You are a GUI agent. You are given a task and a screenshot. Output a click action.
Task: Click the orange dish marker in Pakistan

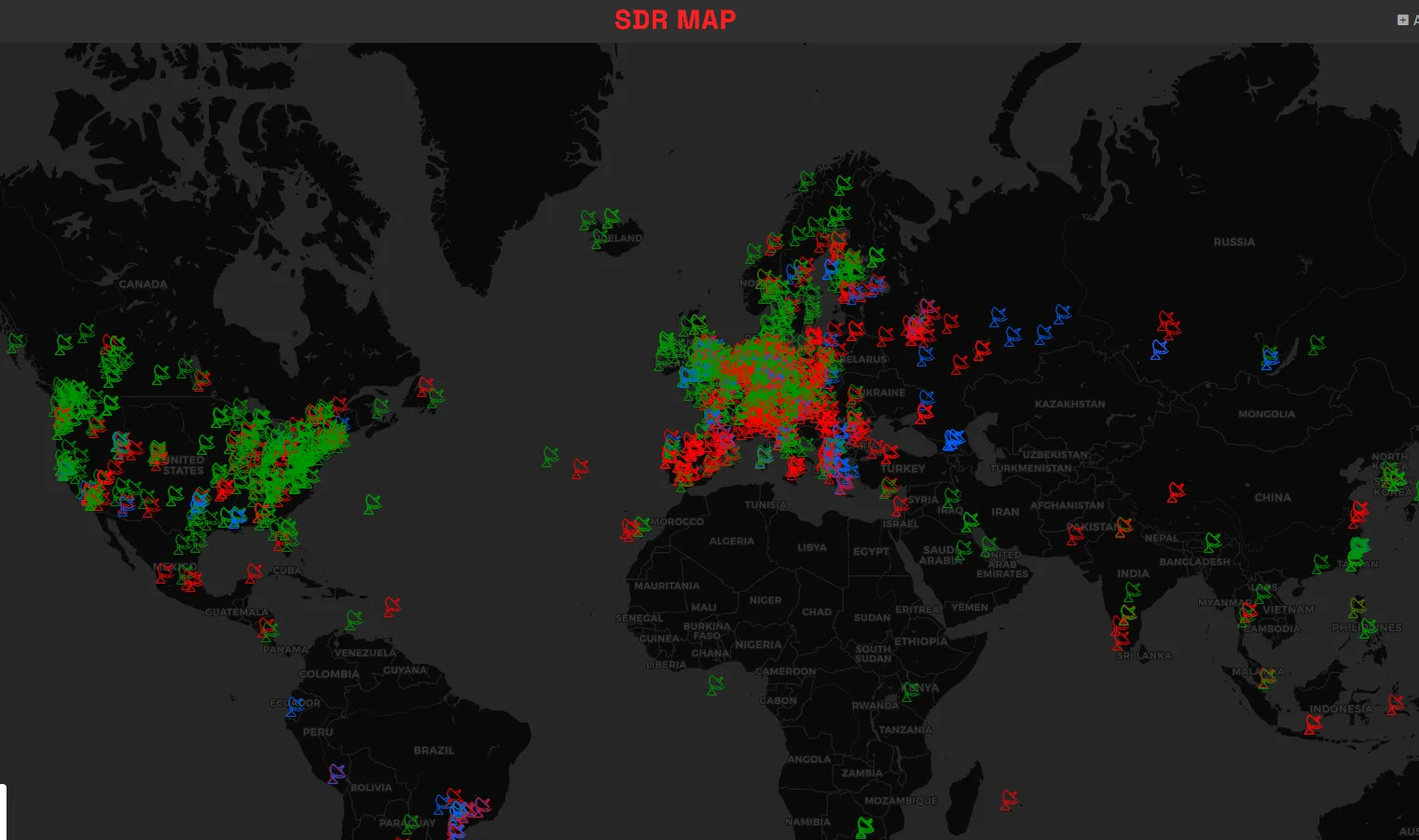tap(1123, 527)
